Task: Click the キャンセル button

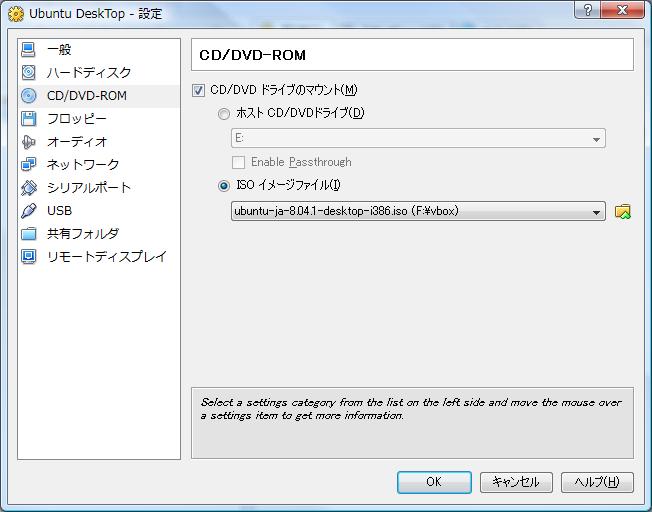Action: [x=516, y=482]
